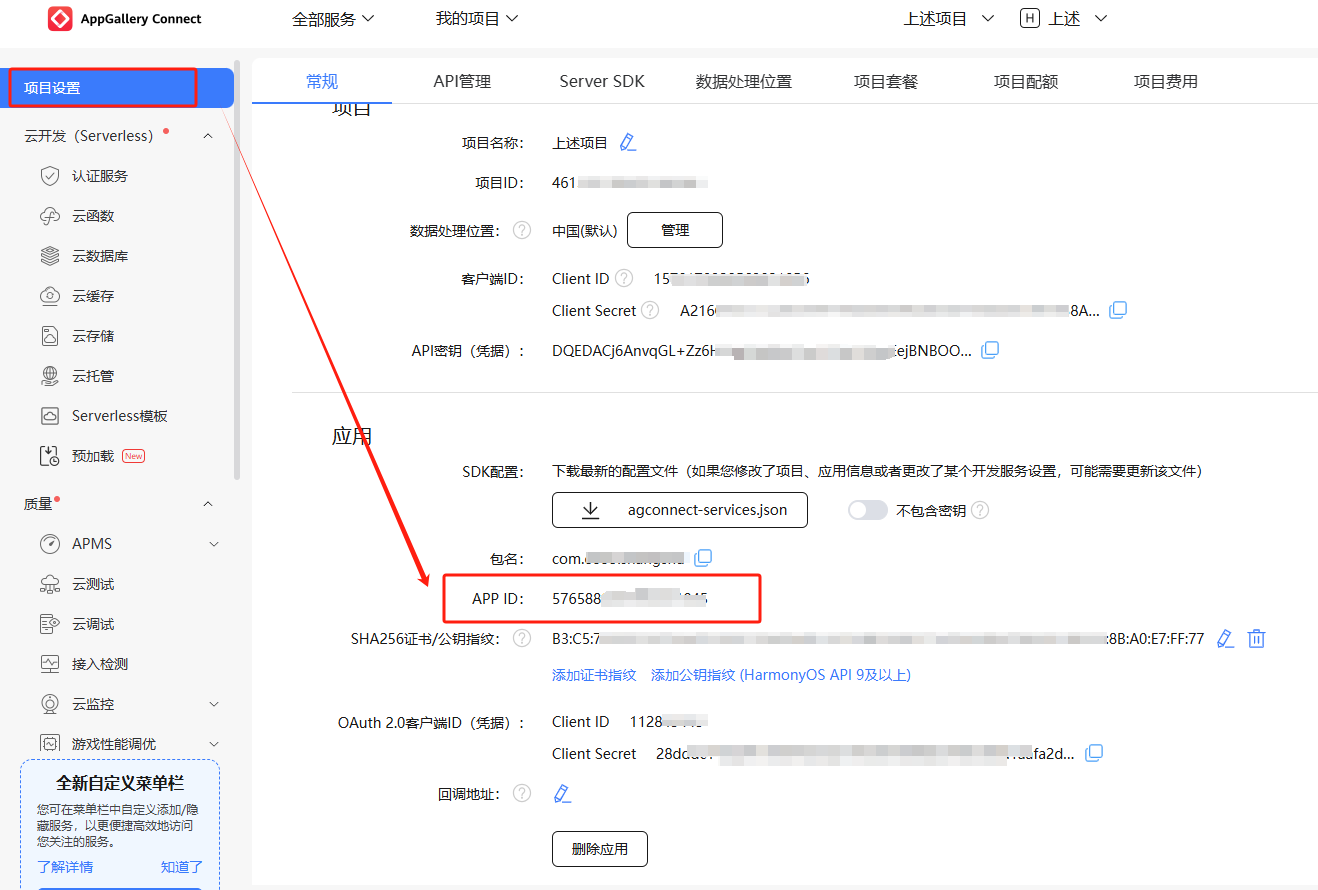Image resolution: width=1318 pixels, height=890 pixels.
Task: Open 云数据库 stack icon
Action: [50, 256]
